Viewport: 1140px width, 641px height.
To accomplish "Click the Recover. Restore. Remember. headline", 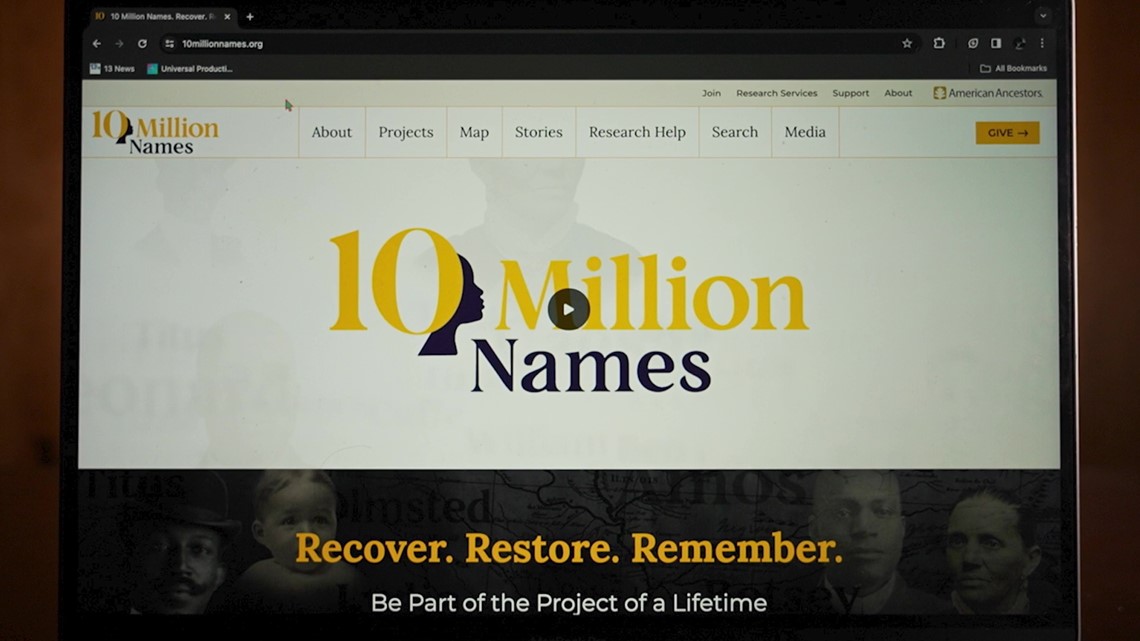I will click(569, 548).
